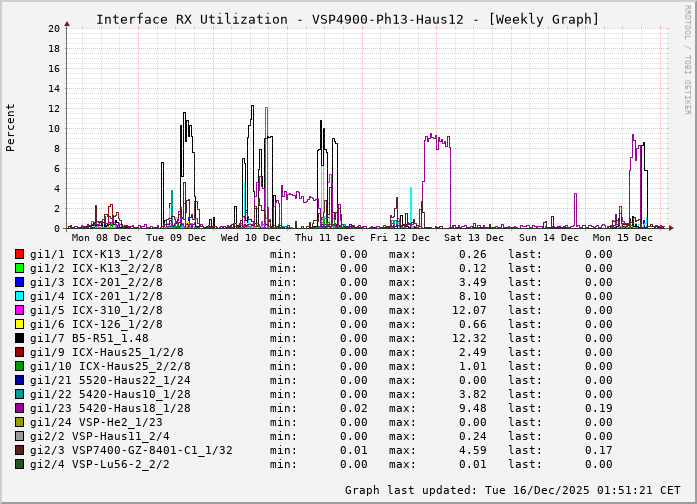This screenshot has width=697, height=504.
Task: Click the dark green gi2/4 VSP-Lu56-2 legend swatch
Action: click(20, 465)
